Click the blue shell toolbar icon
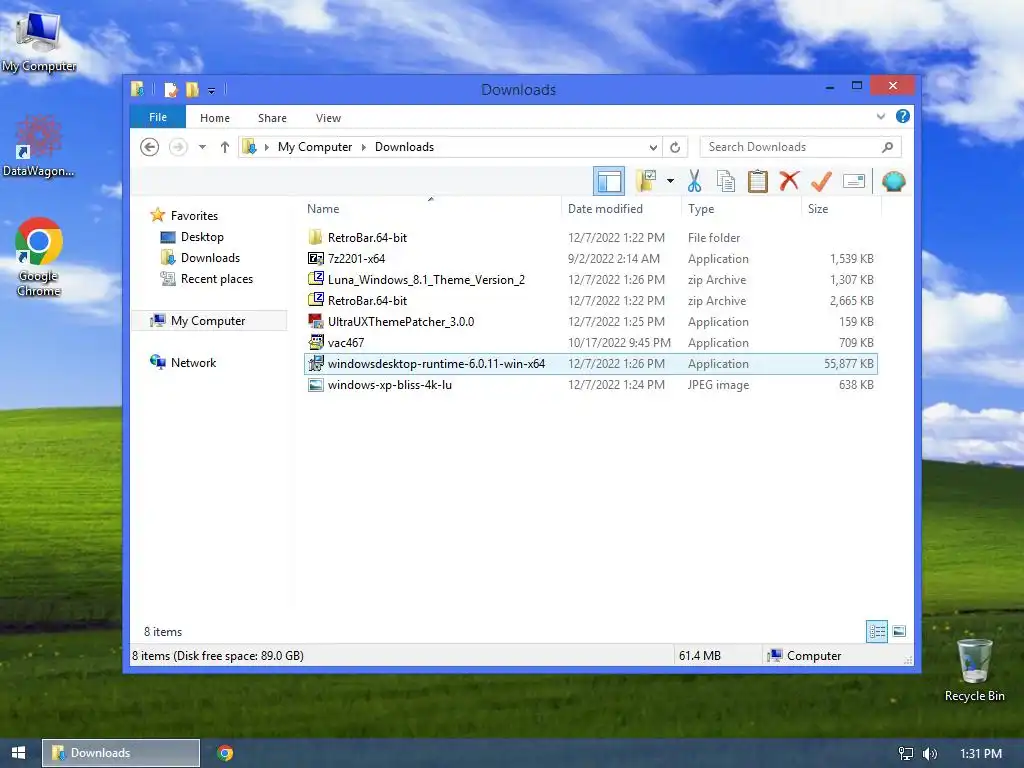Image resolution: width=1024 pixels, height=768 pixels. pos(893,181)
